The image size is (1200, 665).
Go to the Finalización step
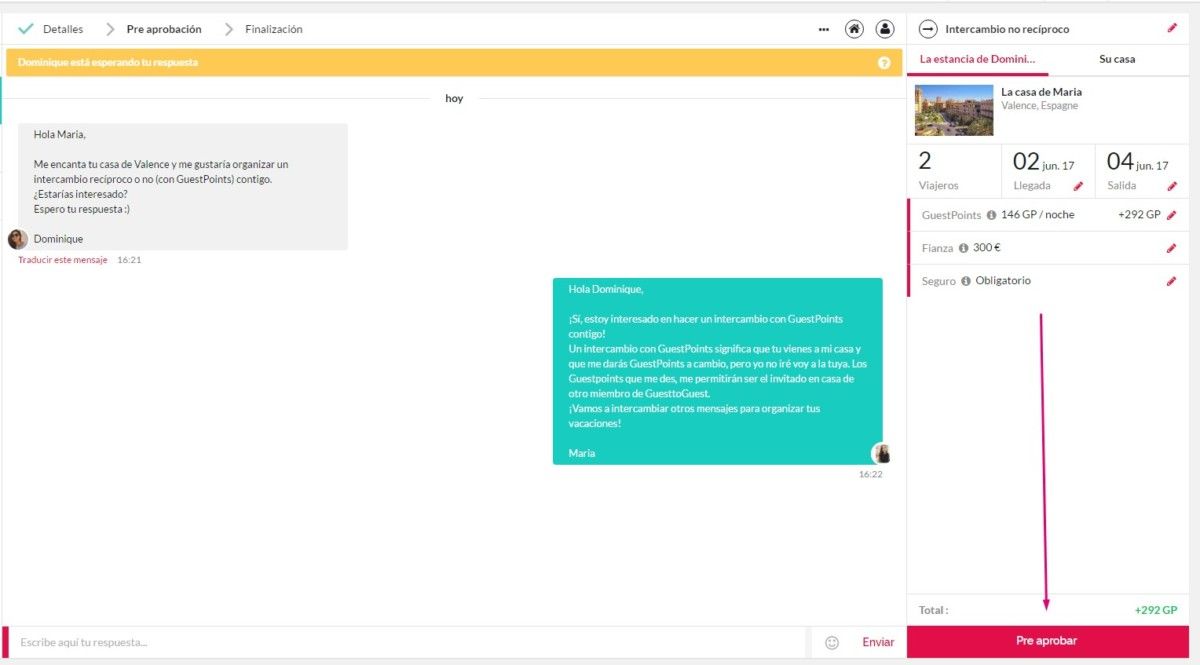coord(274,29)
